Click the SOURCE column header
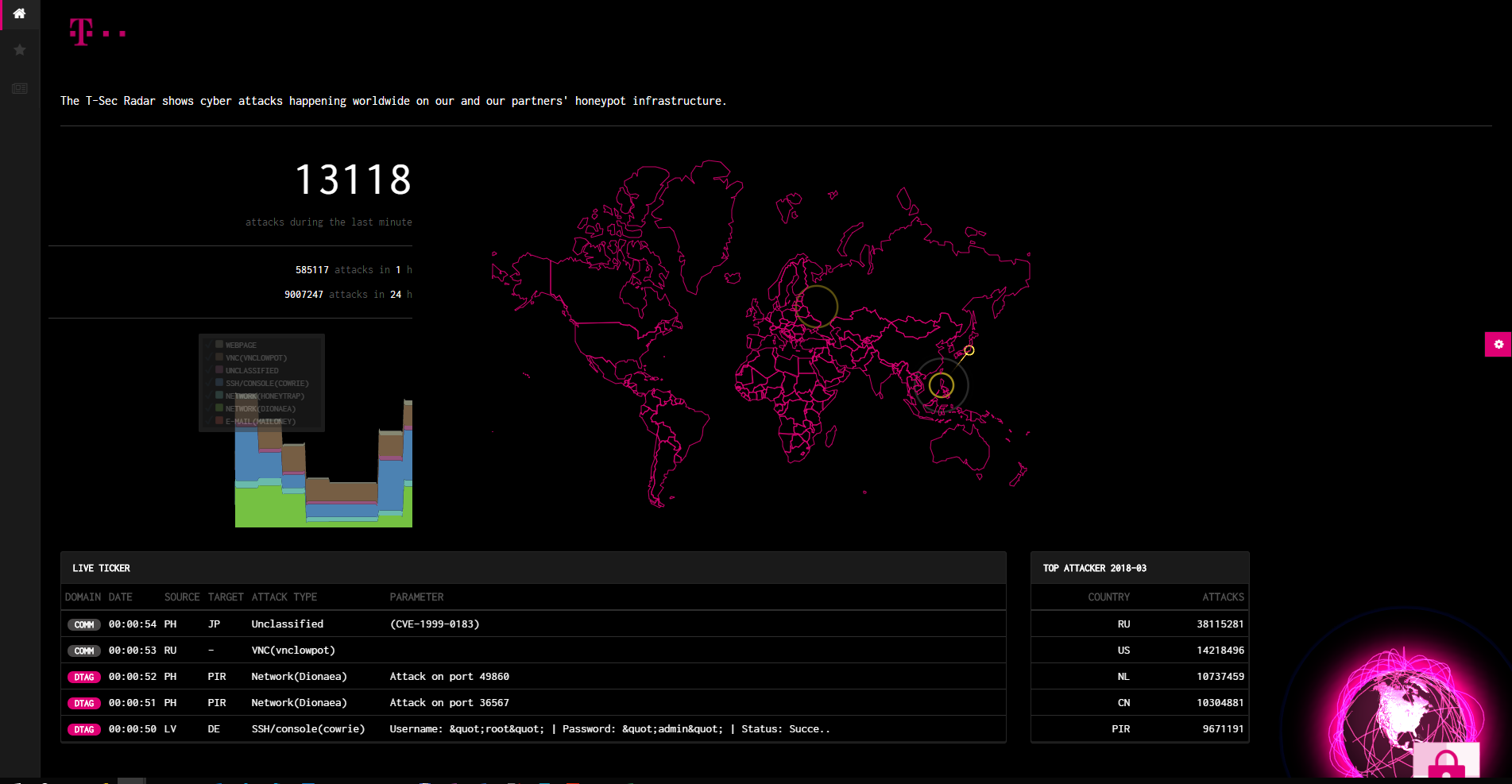 pos(182,597)
